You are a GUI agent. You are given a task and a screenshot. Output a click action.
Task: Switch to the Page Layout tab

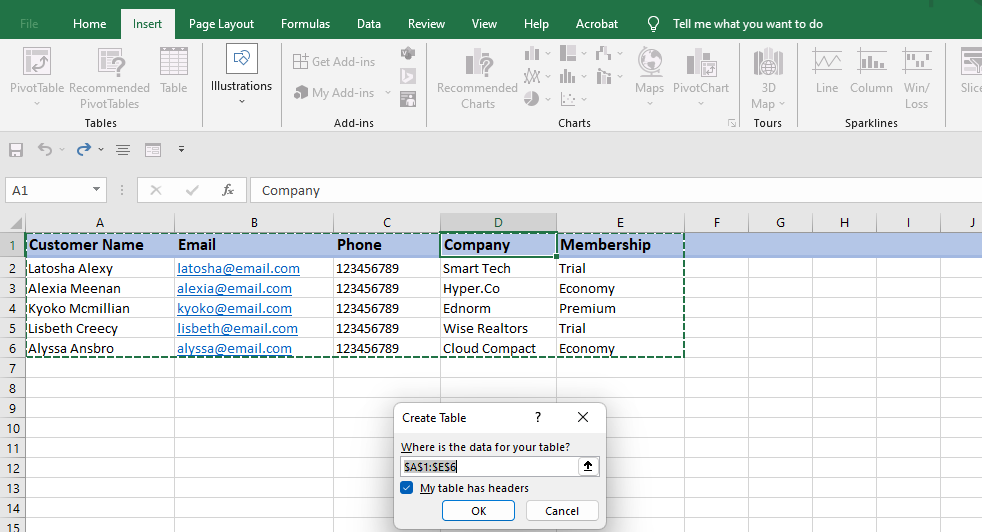tap(221, 24)
